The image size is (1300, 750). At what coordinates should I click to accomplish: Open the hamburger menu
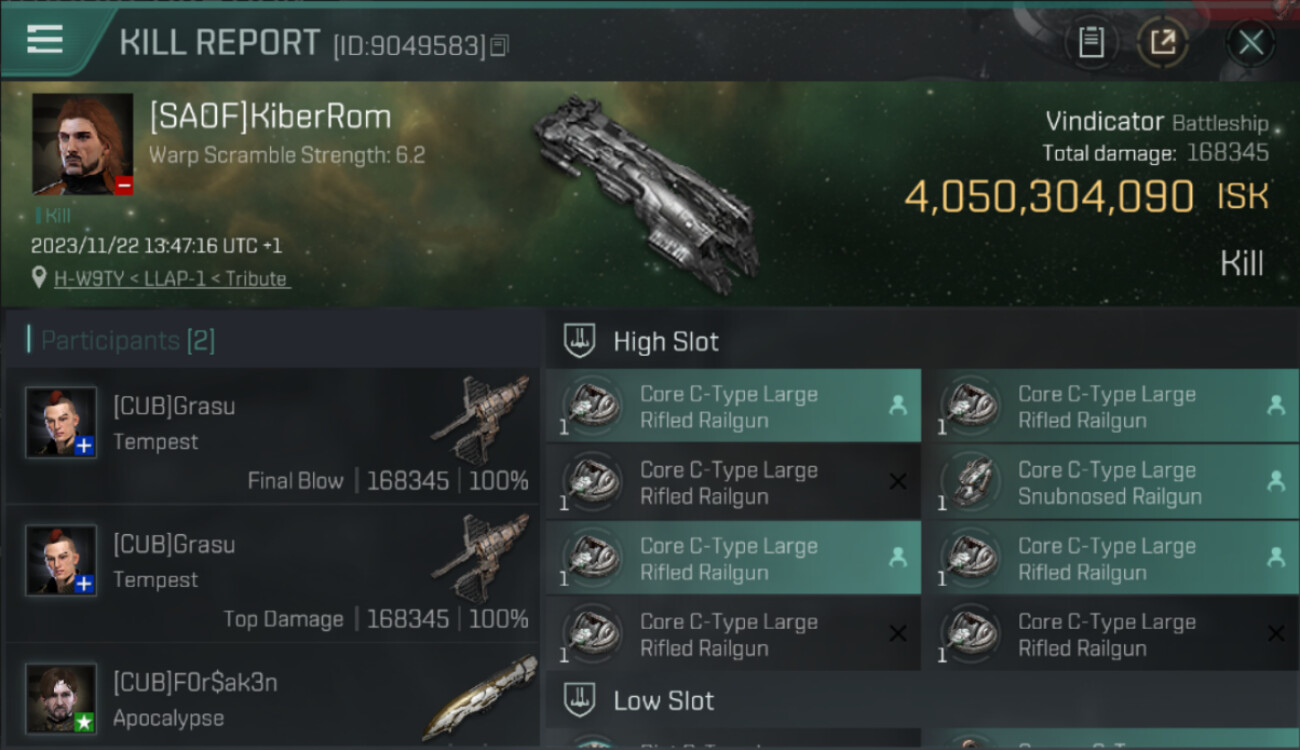pos(45,40)
